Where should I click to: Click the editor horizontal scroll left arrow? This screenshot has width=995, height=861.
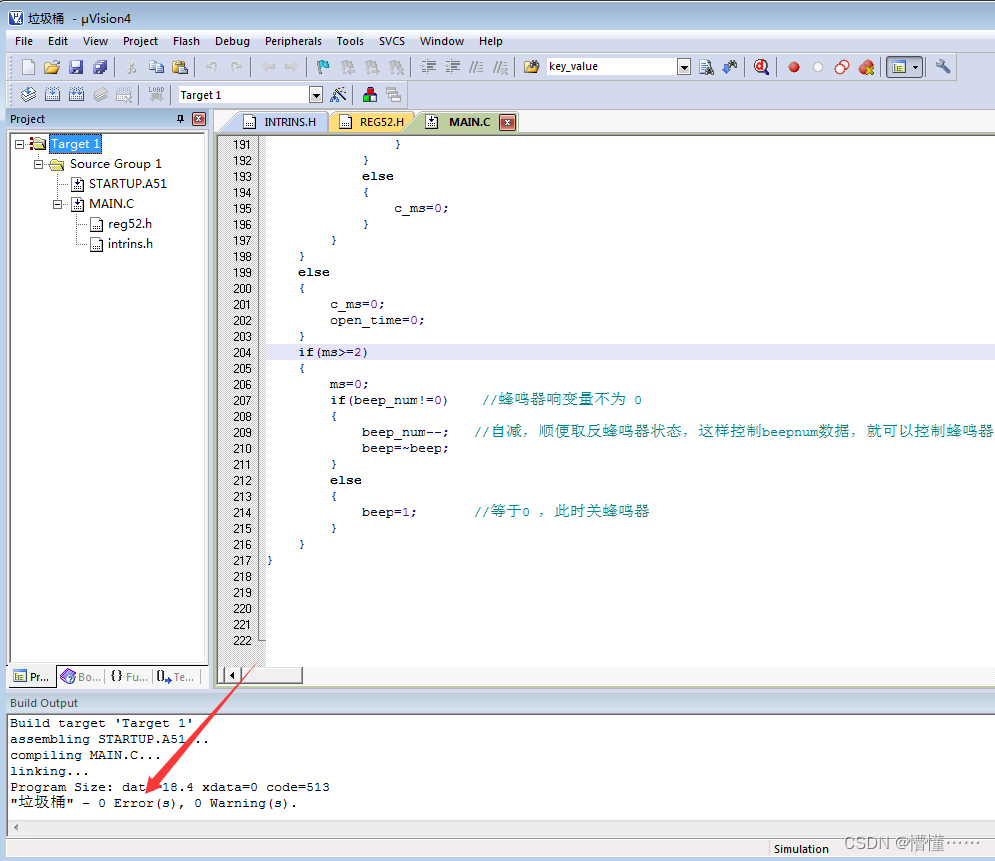pos(232,675)
